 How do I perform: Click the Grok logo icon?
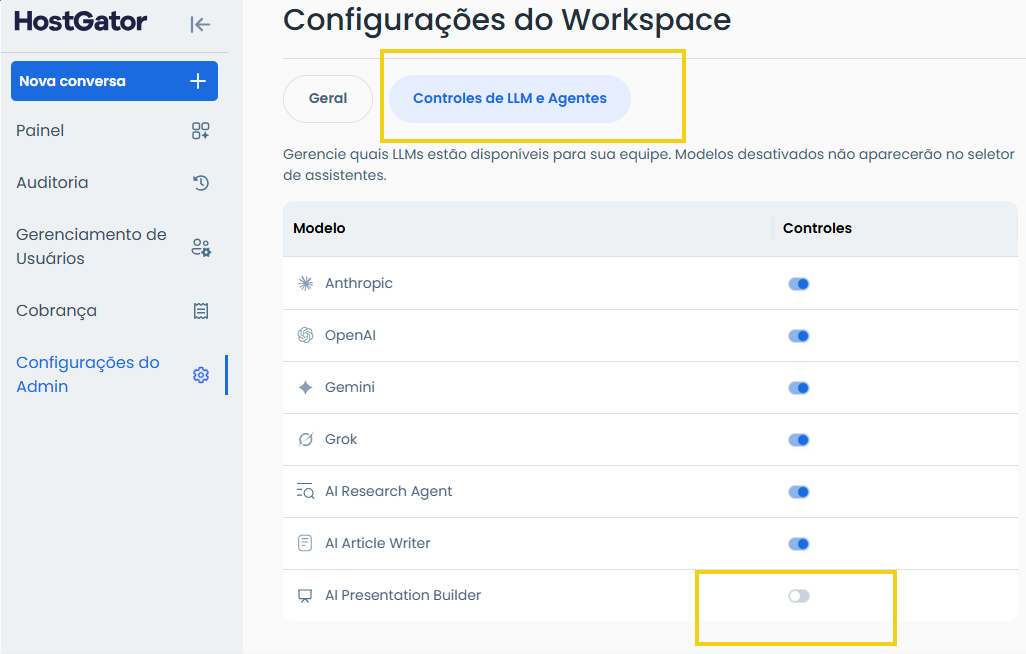[305, 439]
